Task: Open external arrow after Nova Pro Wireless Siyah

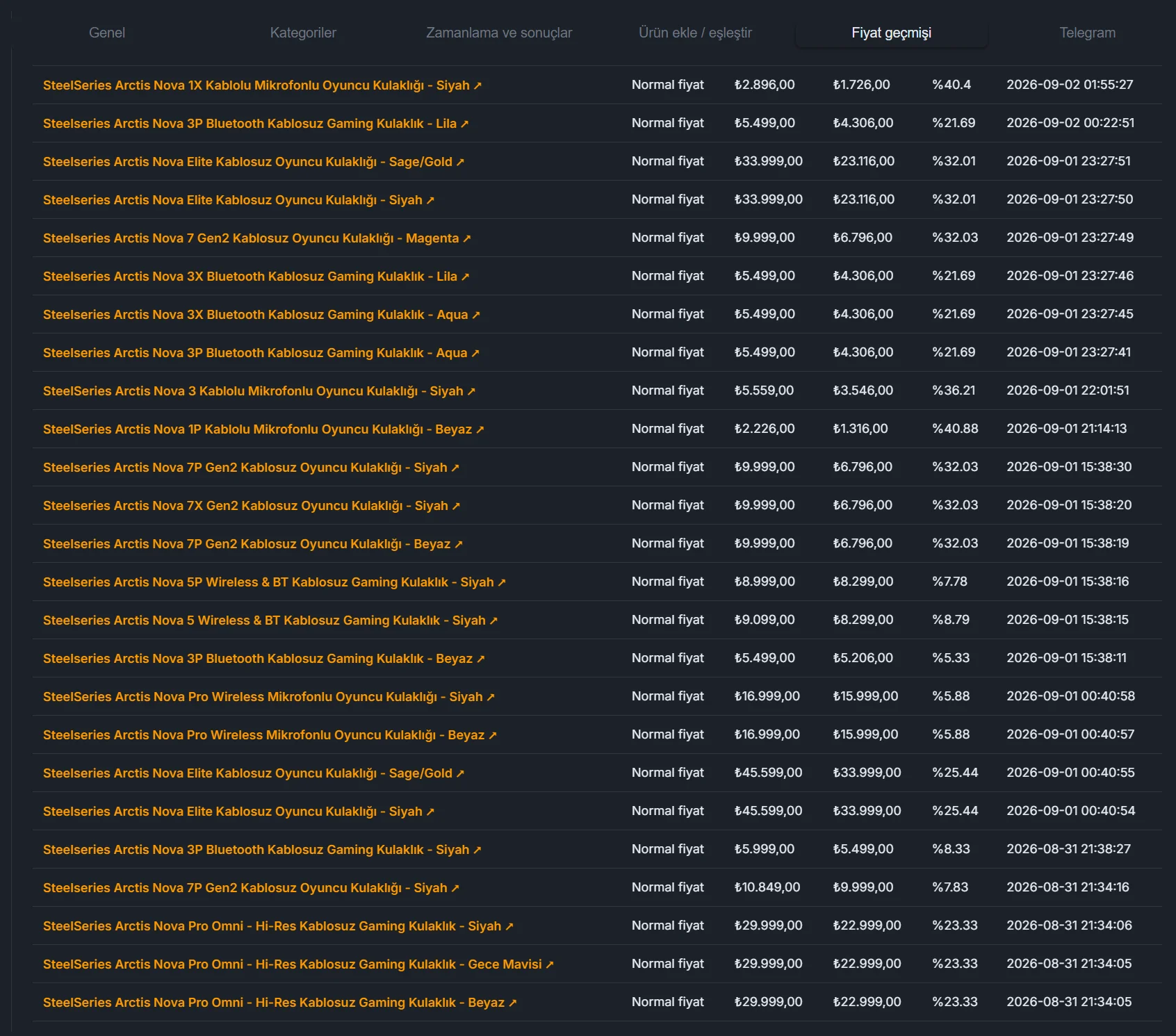Action: (491, 697)
